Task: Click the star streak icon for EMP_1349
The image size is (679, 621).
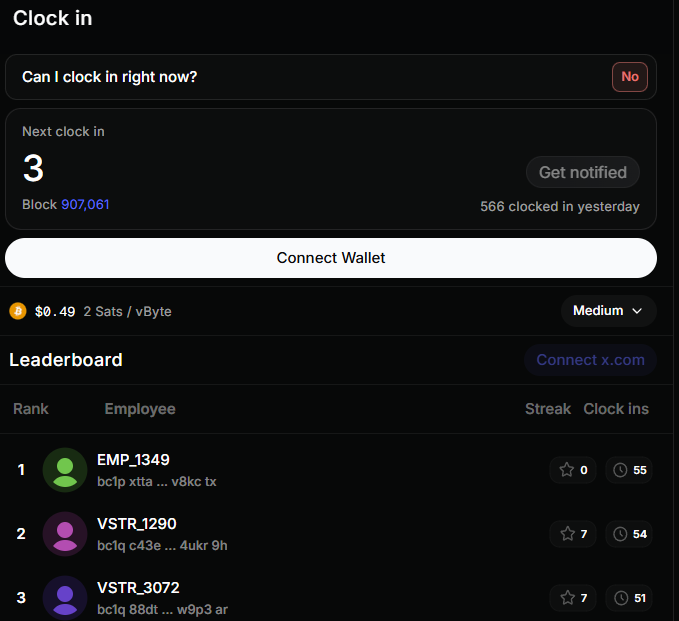Action: (x=566, y=470)
